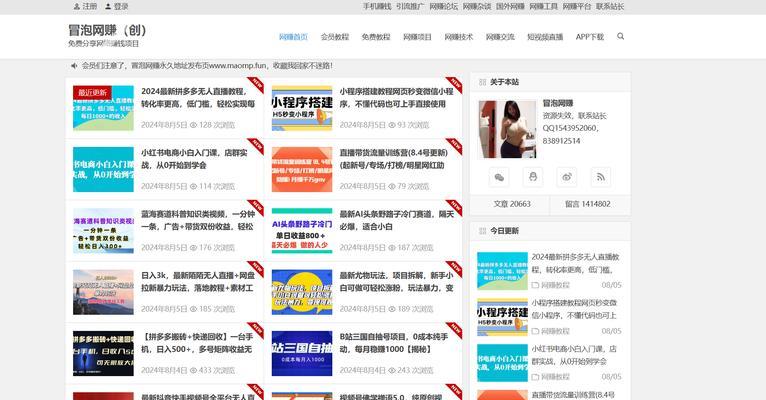
Task: Go to 免费教程 in the main menu
Action: click(376, 37)
